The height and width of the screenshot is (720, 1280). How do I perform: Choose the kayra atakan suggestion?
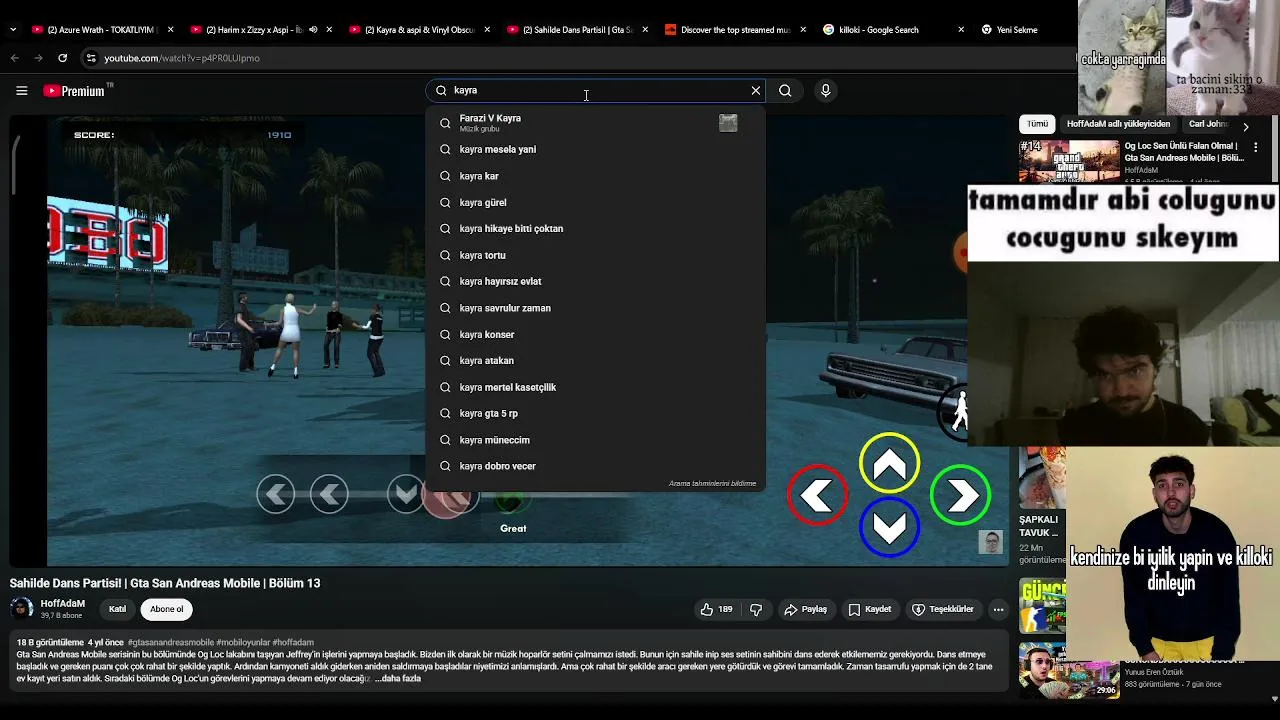pyautogui.click(x=596, y=360)
